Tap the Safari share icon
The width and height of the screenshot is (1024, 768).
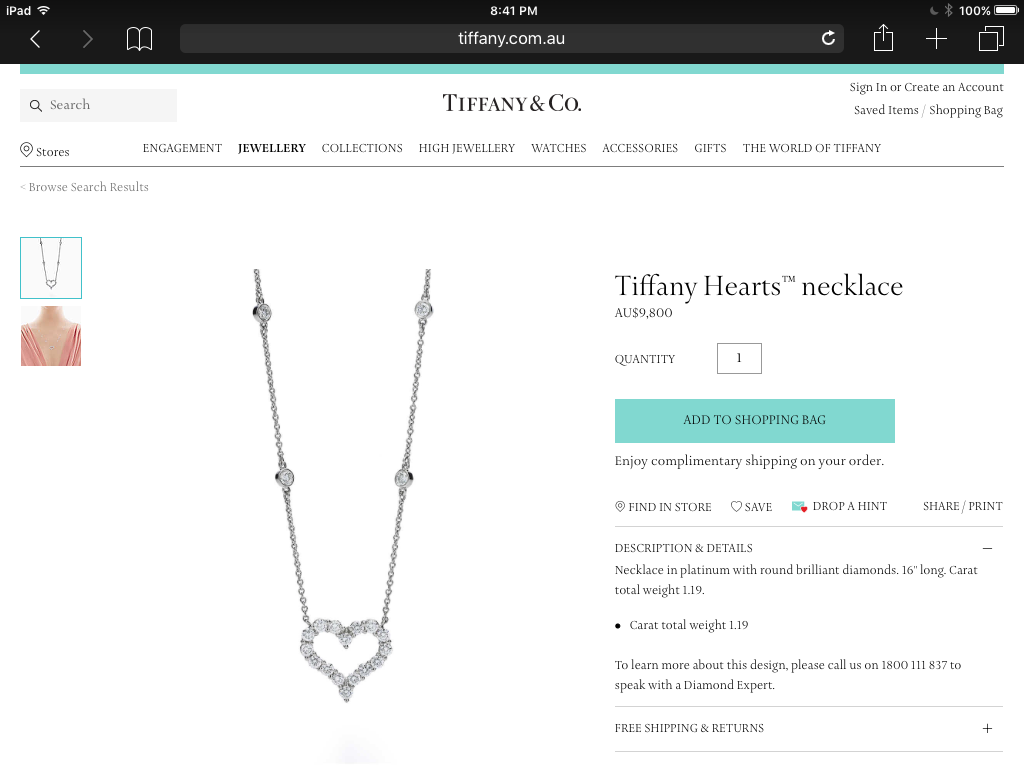[883, 38]
